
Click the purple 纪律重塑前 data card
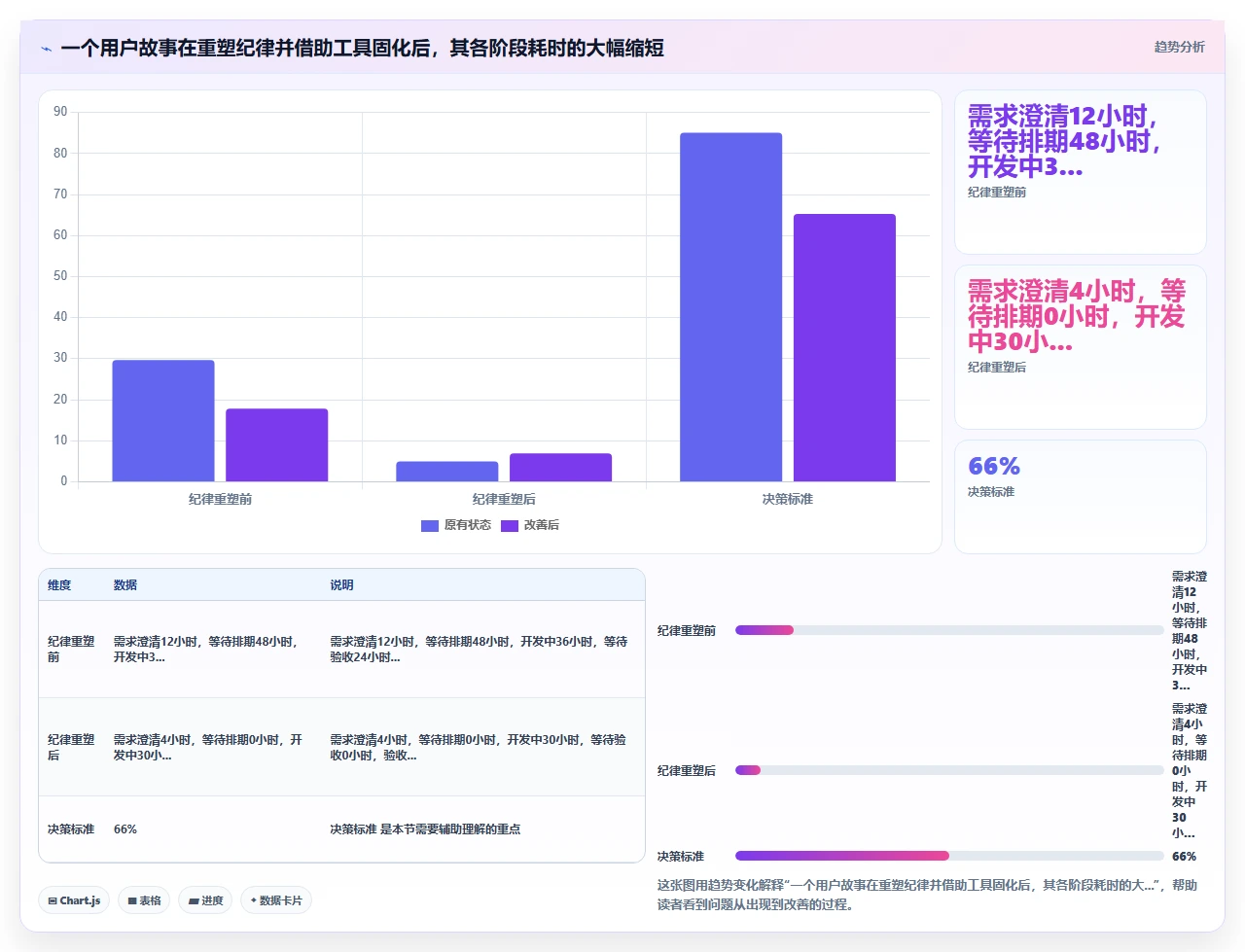coord(1081,172)
